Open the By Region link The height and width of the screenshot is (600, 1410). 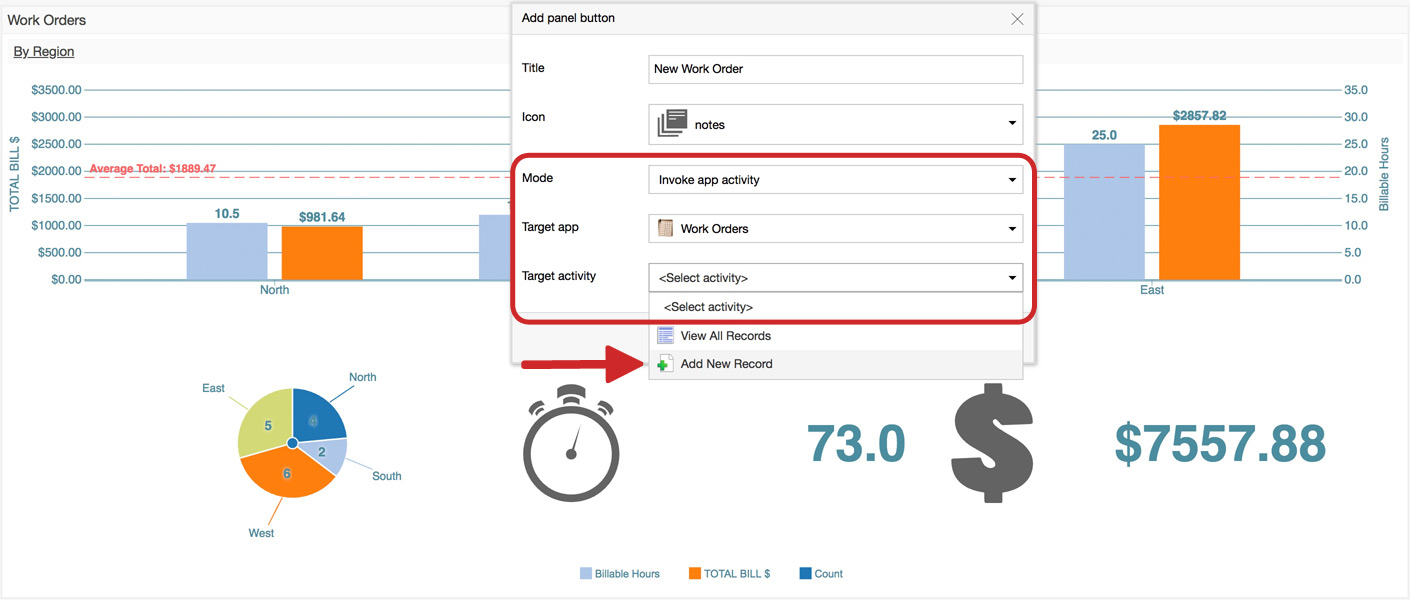pos(44,51)
